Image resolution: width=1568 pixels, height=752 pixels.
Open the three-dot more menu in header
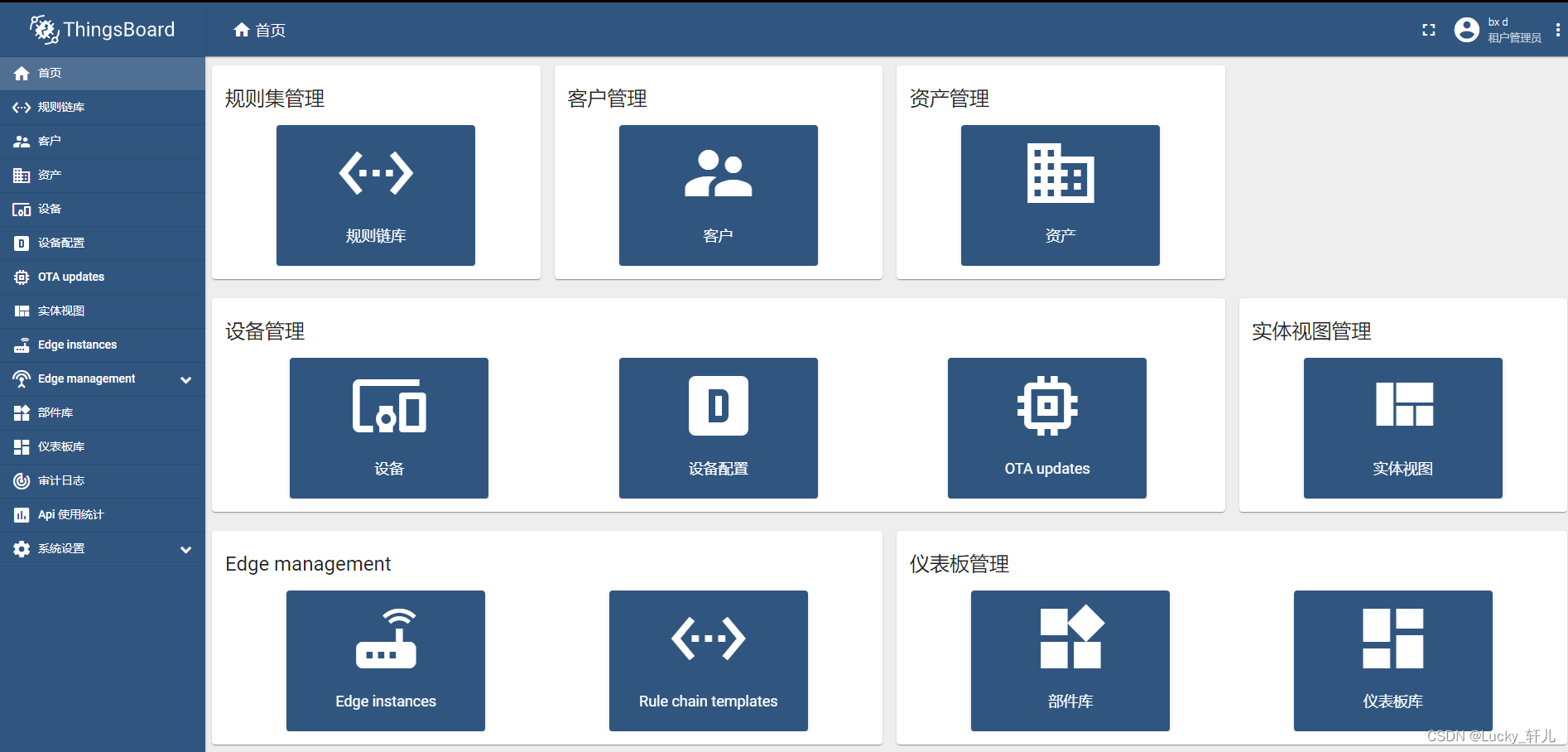click(1558, 30)
